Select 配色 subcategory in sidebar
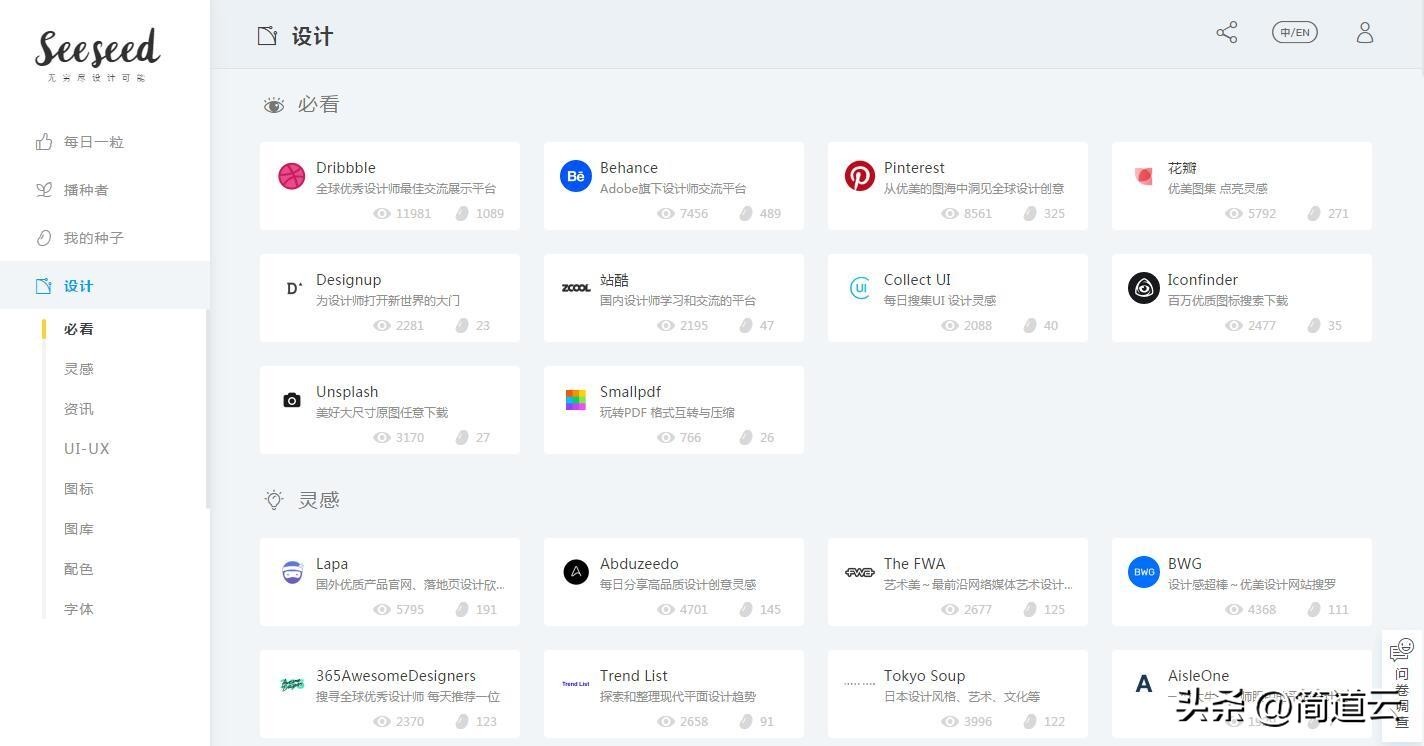 [79, 569]
